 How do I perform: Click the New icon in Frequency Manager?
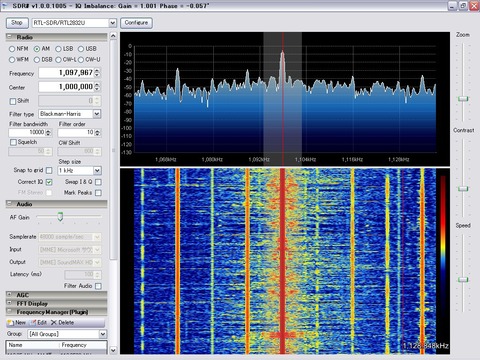click(x=11, y=323)
